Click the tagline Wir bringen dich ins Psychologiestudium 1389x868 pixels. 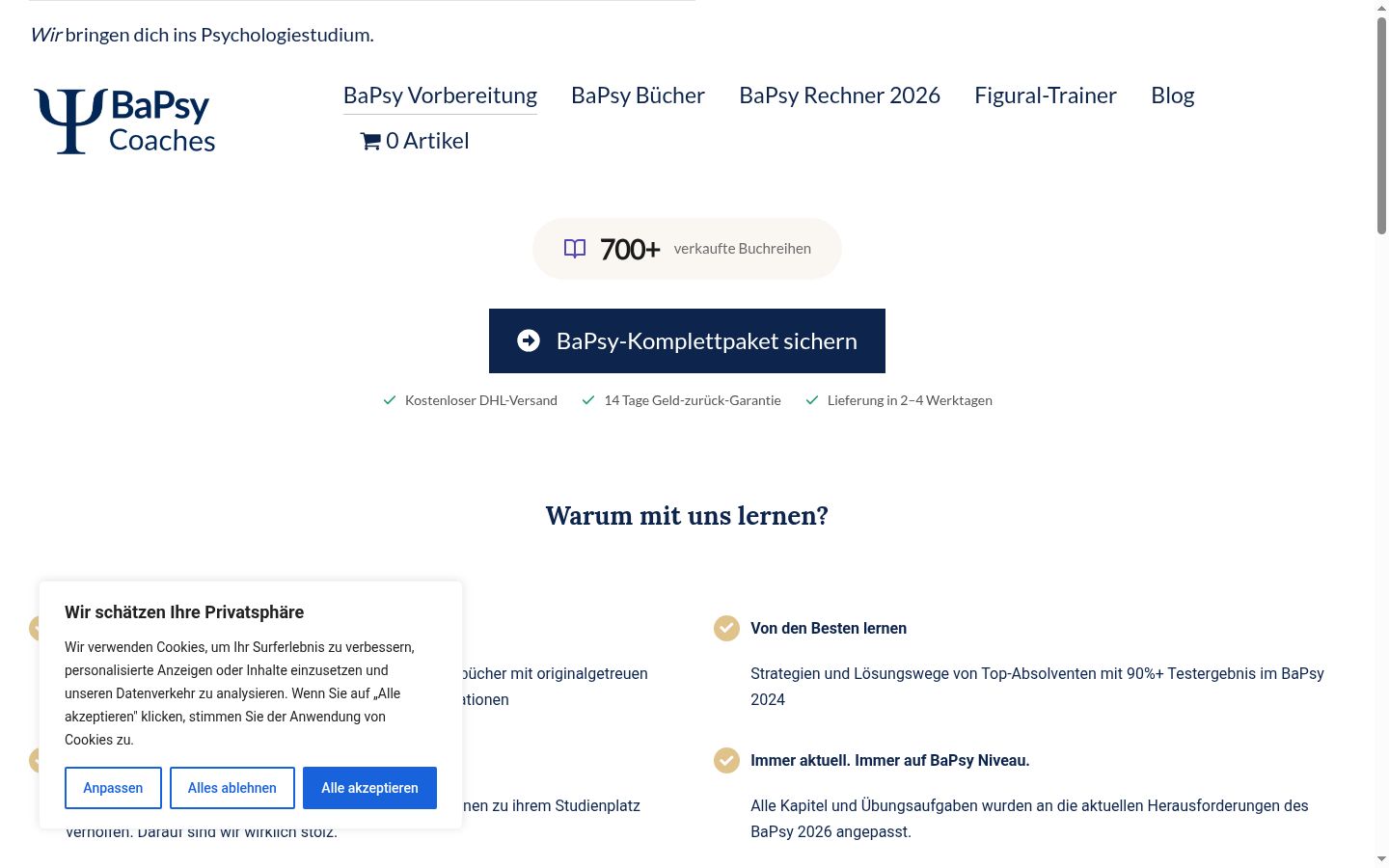coord(202,35)
